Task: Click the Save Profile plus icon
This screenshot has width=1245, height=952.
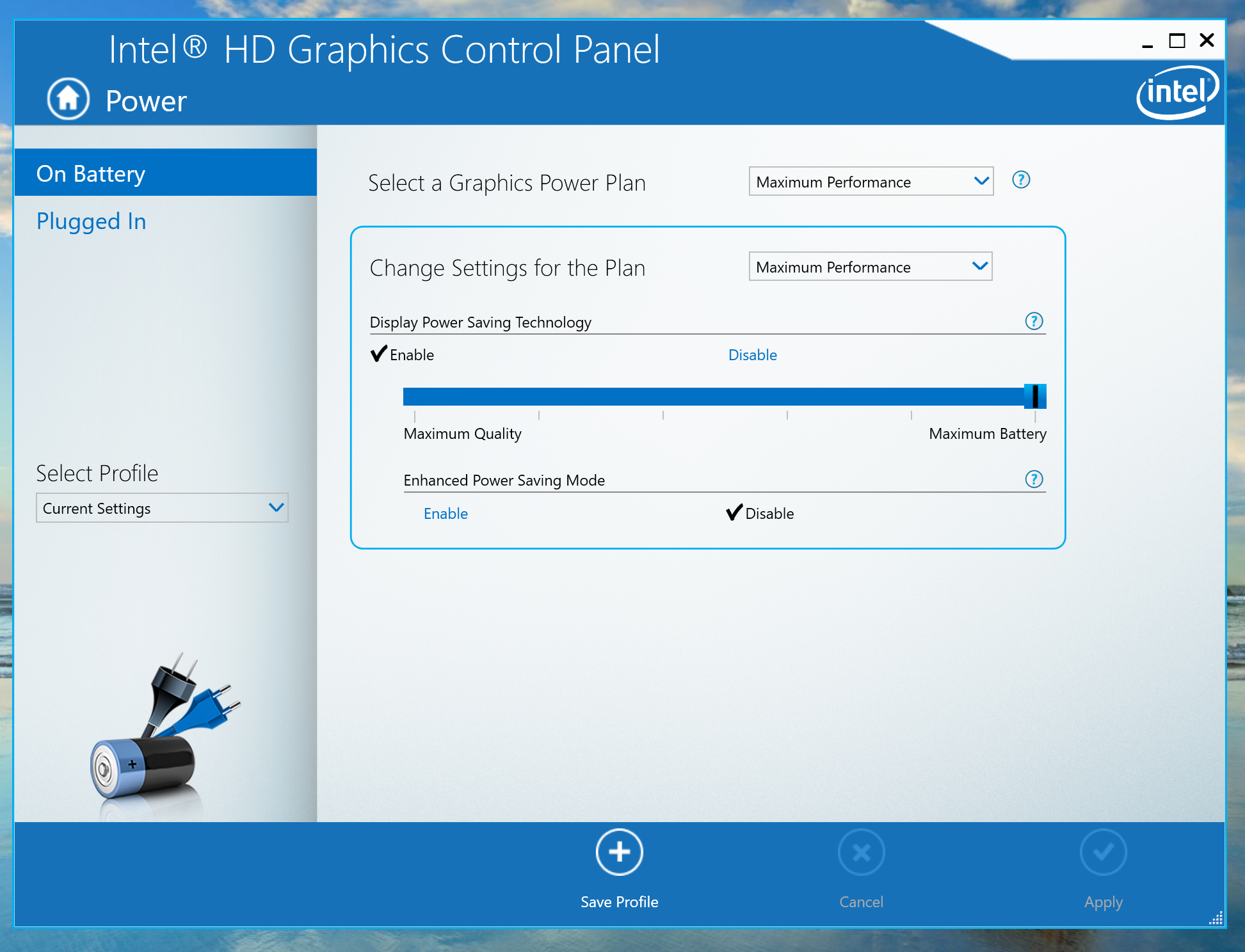Action: [619, 852]
